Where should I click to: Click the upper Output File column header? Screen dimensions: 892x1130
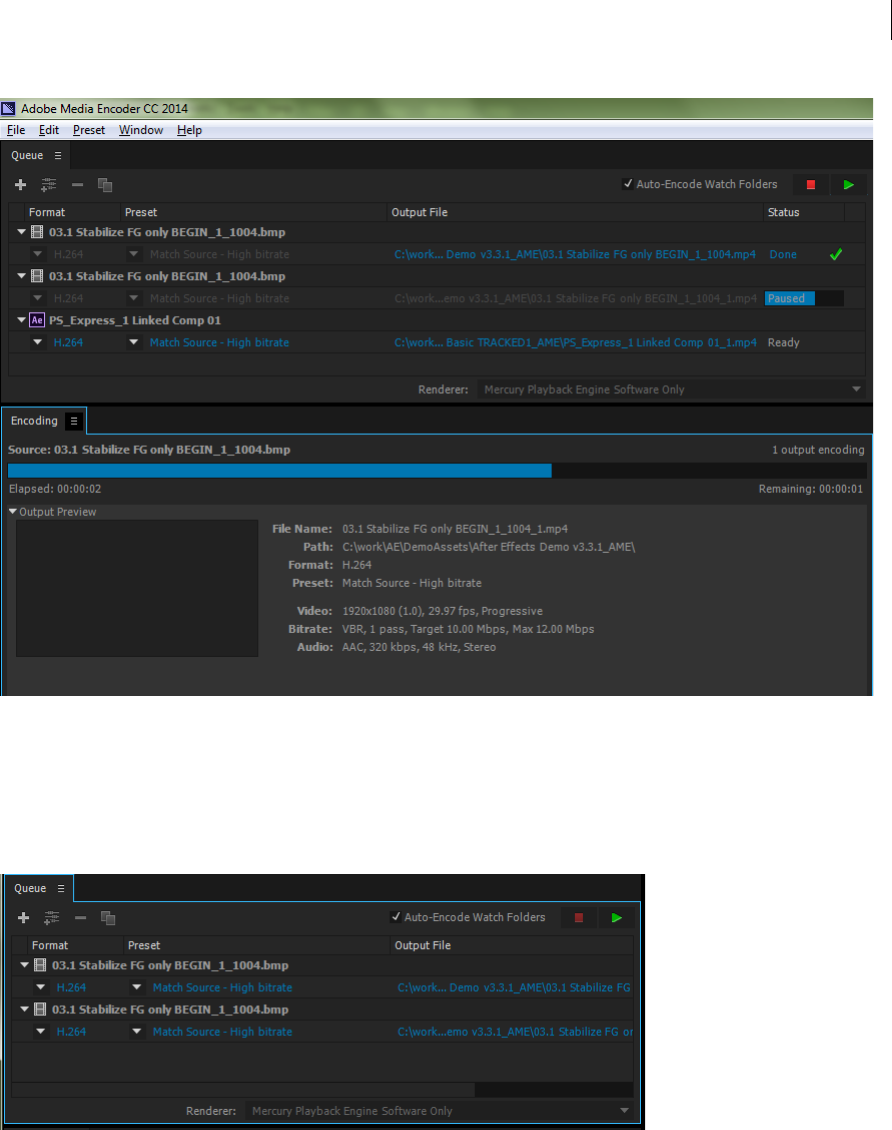coord(419,213)
